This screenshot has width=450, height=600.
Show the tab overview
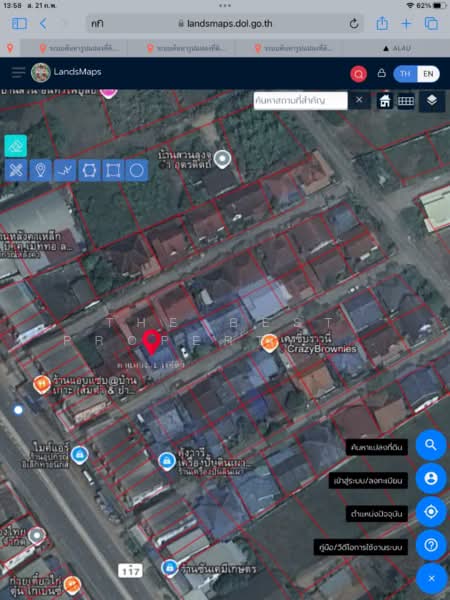431,24
